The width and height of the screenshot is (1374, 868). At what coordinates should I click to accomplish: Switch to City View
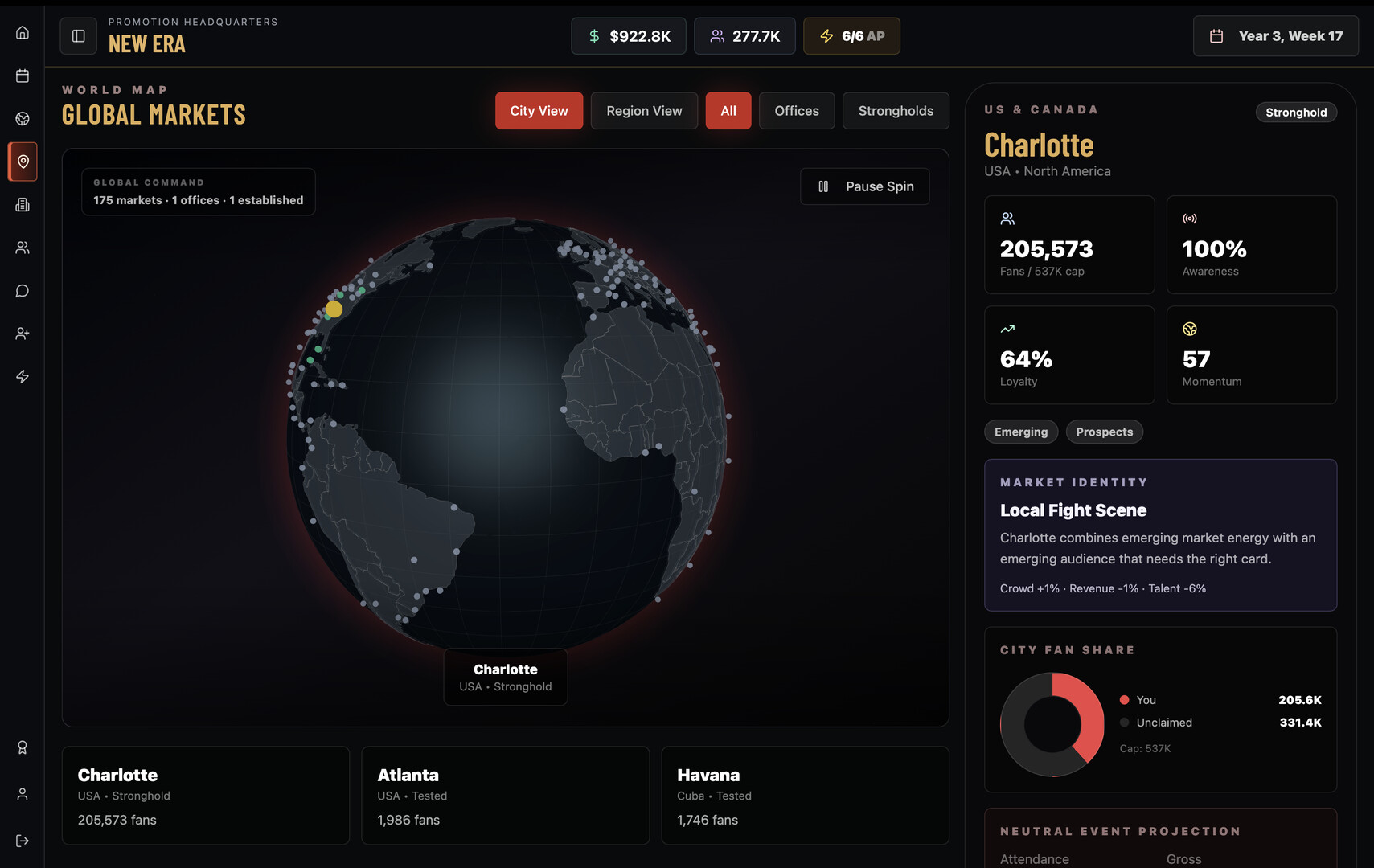coord(539,111)
